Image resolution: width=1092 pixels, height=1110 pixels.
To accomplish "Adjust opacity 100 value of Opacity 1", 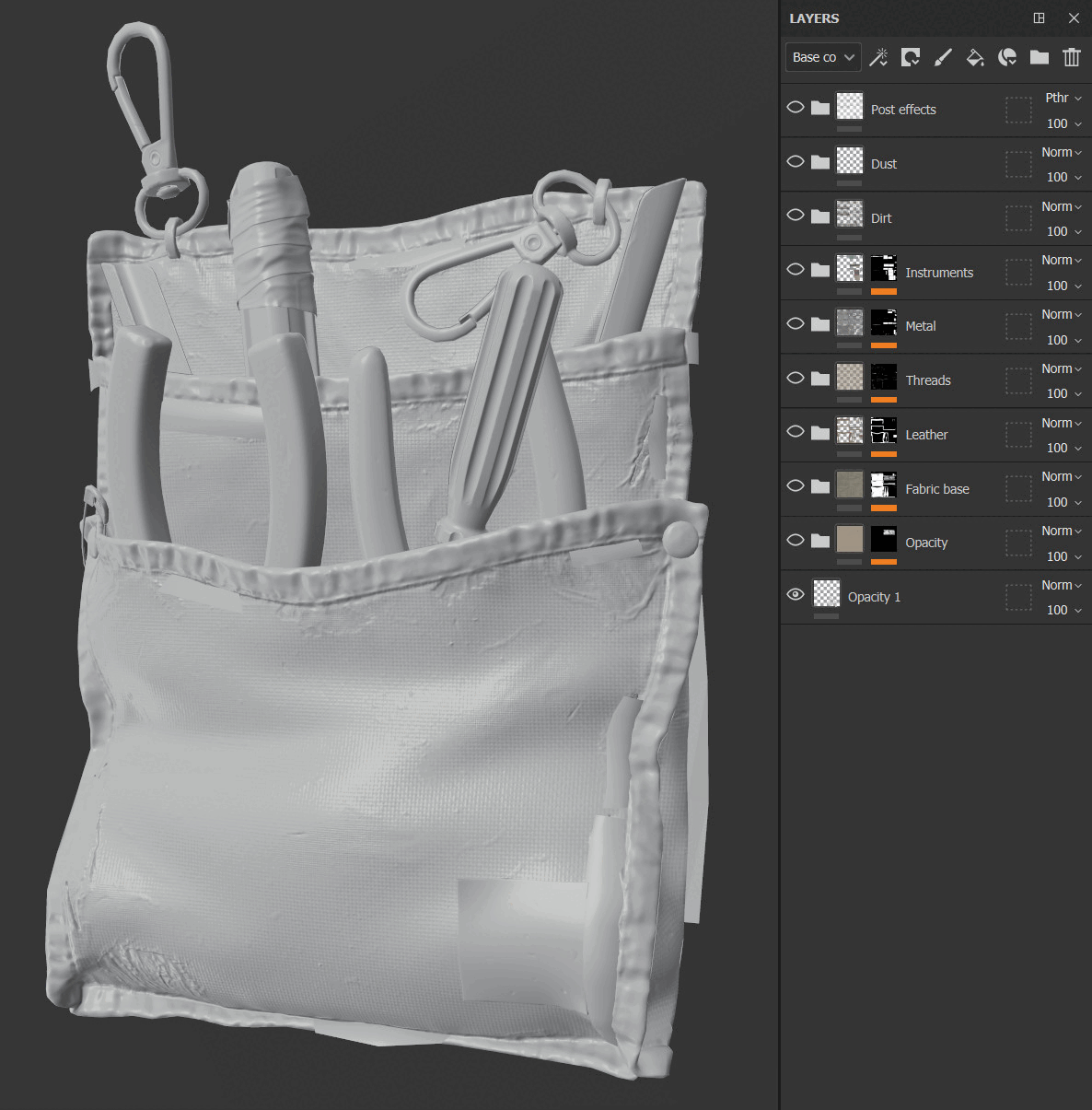I will 1063,610.
